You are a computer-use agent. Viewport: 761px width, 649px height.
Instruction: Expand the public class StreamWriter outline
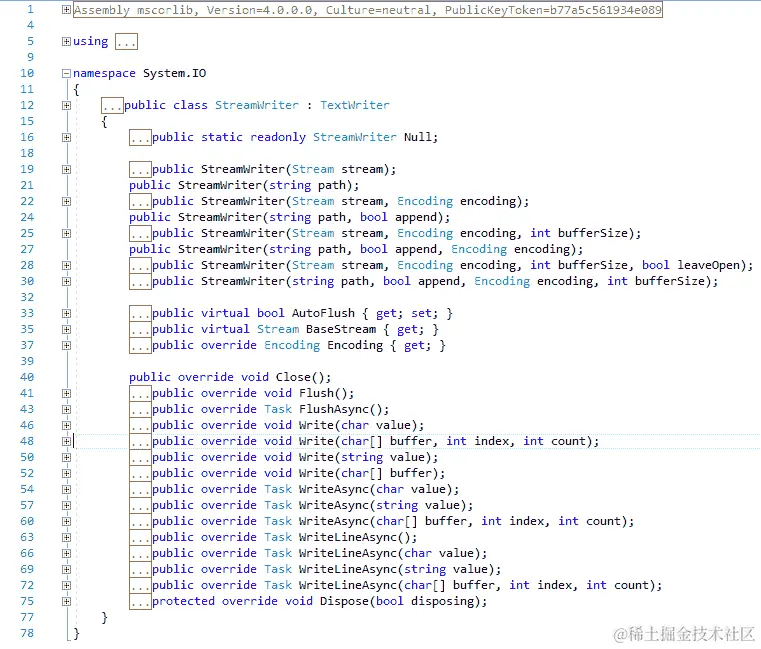pos(66,106)
